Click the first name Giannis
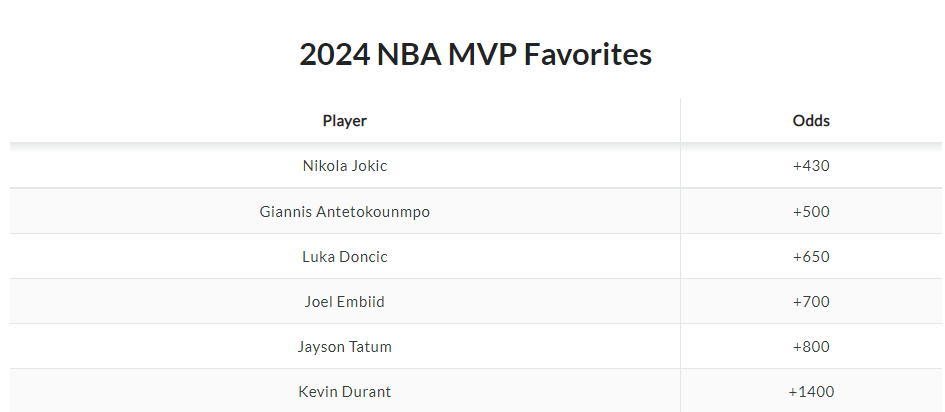This screenshot has height=412, width=945. tap(285, 212)
